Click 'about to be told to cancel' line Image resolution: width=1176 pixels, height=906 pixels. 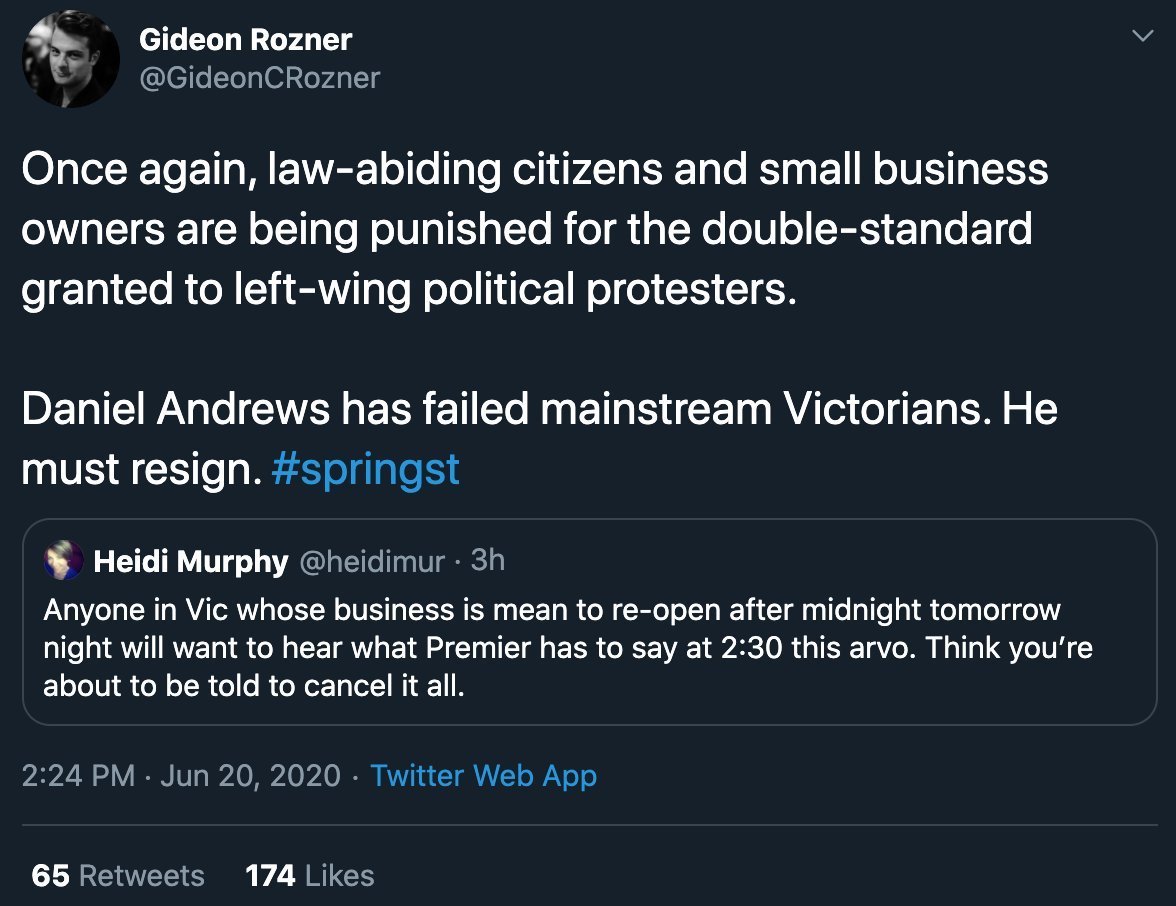254,688
